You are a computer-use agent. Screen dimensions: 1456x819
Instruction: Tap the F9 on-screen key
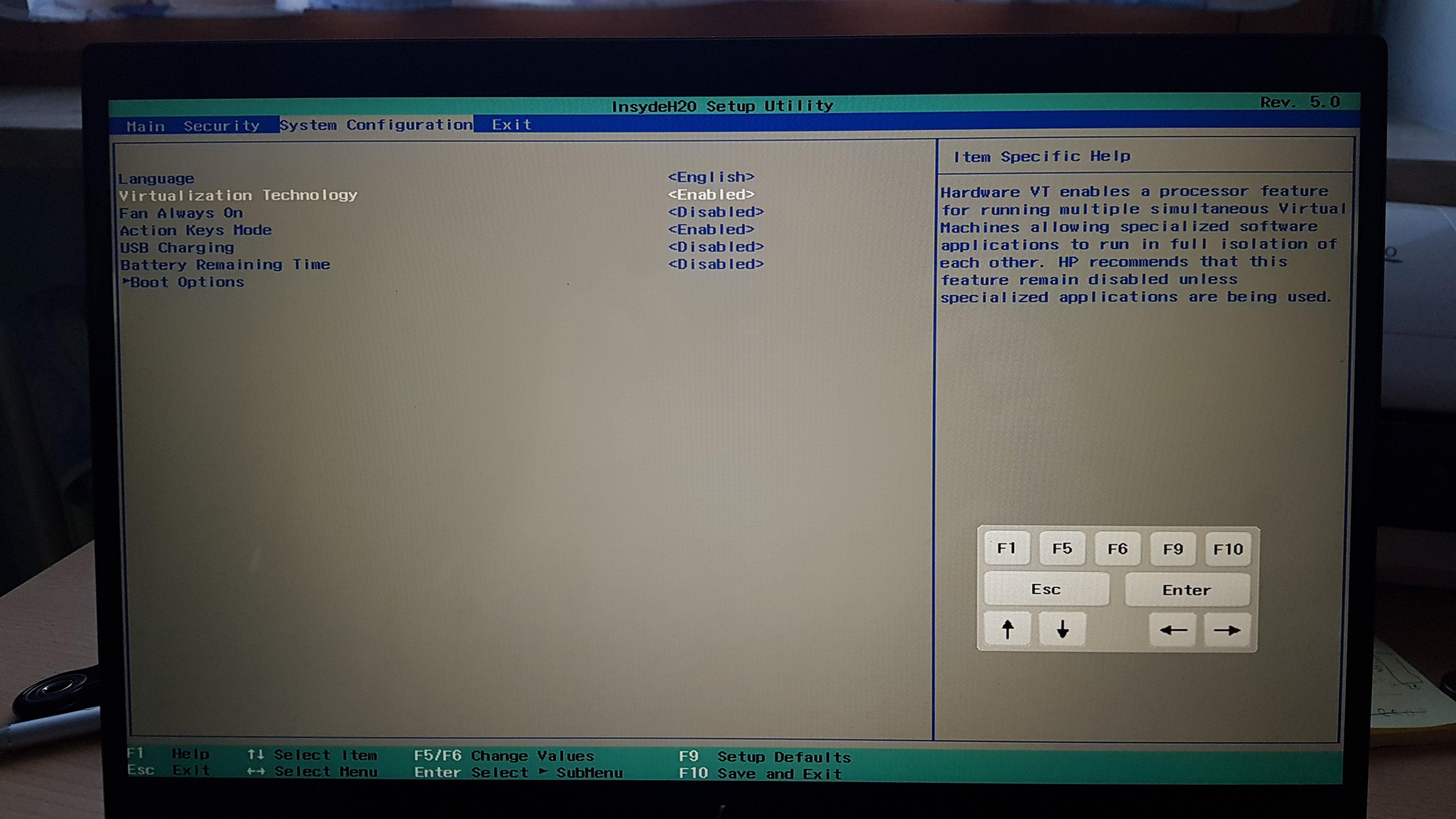click(1172, 549)
